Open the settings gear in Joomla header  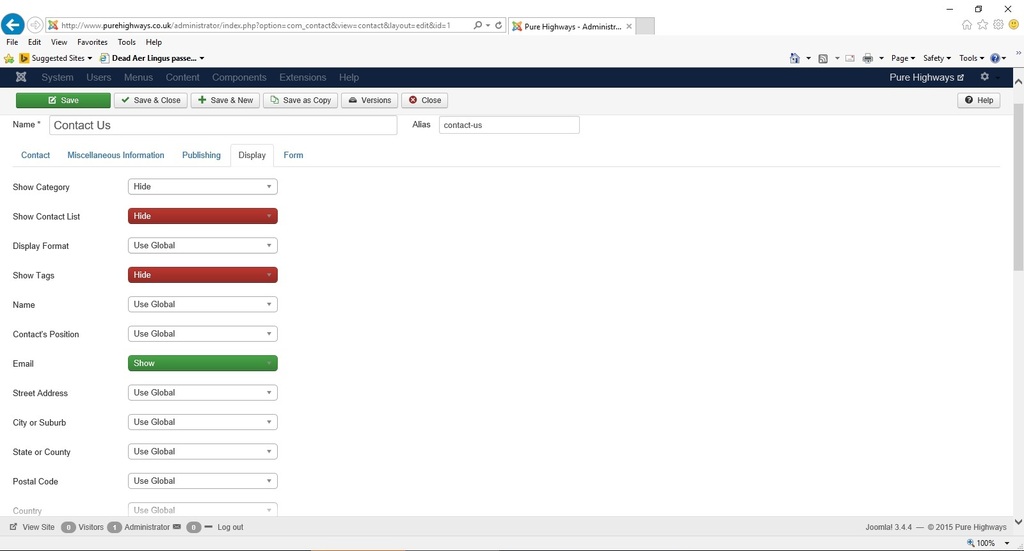pyautogui.click(x=984, y=77)
